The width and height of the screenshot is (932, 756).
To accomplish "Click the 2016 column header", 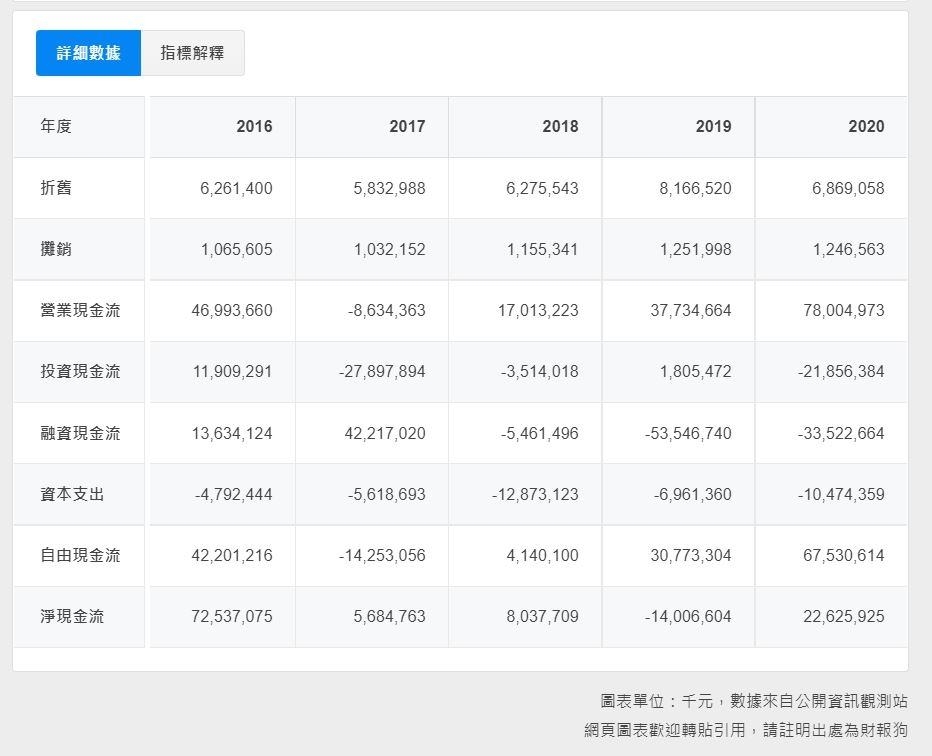I will [254, 126].
